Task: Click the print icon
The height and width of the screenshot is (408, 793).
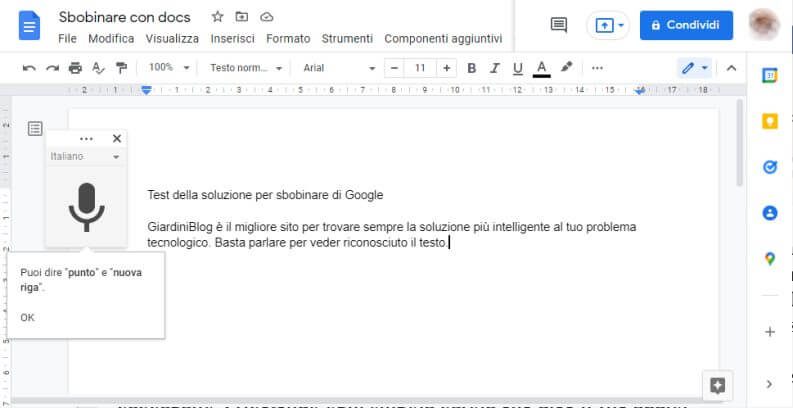Action: click(75, 68)
